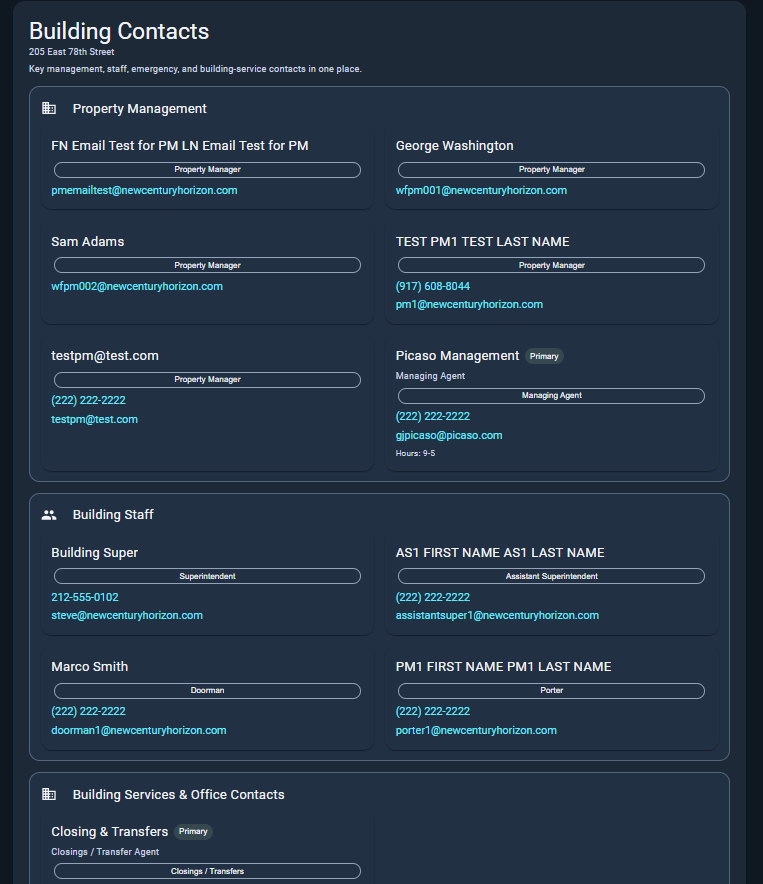Email gjpicaso@picaso.com
Image resolution: width=763 pixels, height=884 pixels.
click(449, 435)
